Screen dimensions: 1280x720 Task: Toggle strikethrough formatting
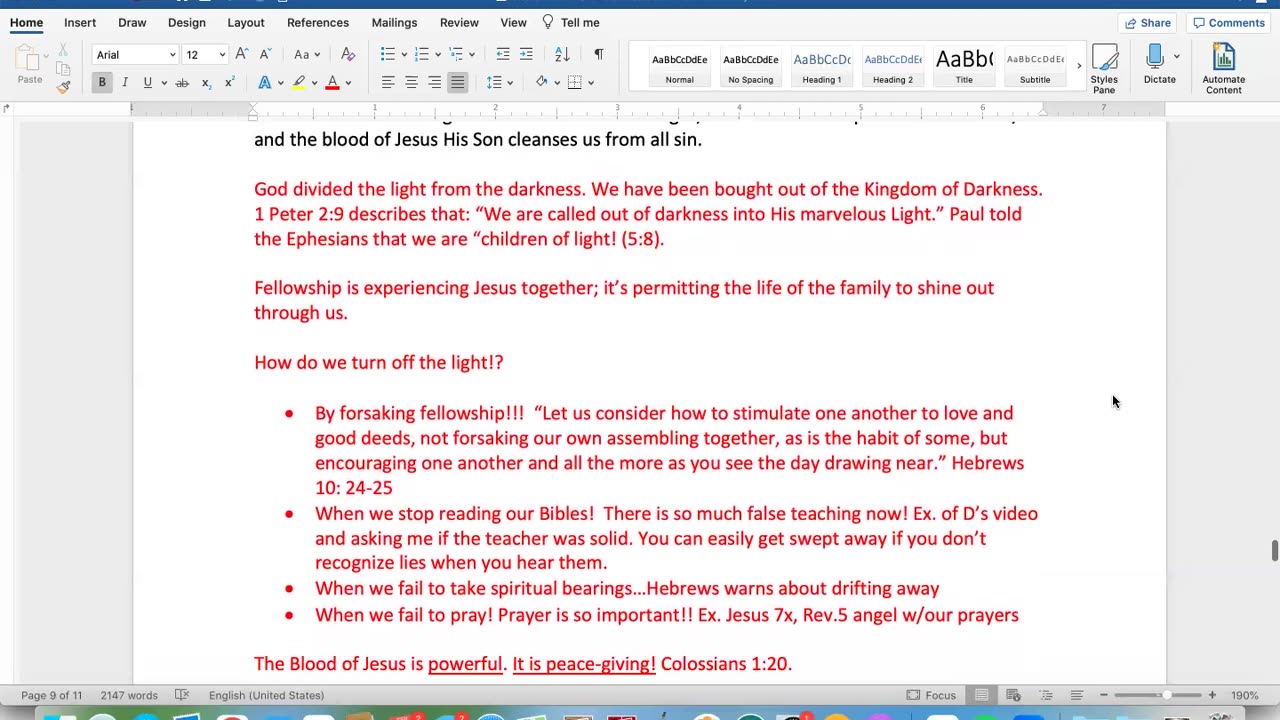tap(182, 82)
